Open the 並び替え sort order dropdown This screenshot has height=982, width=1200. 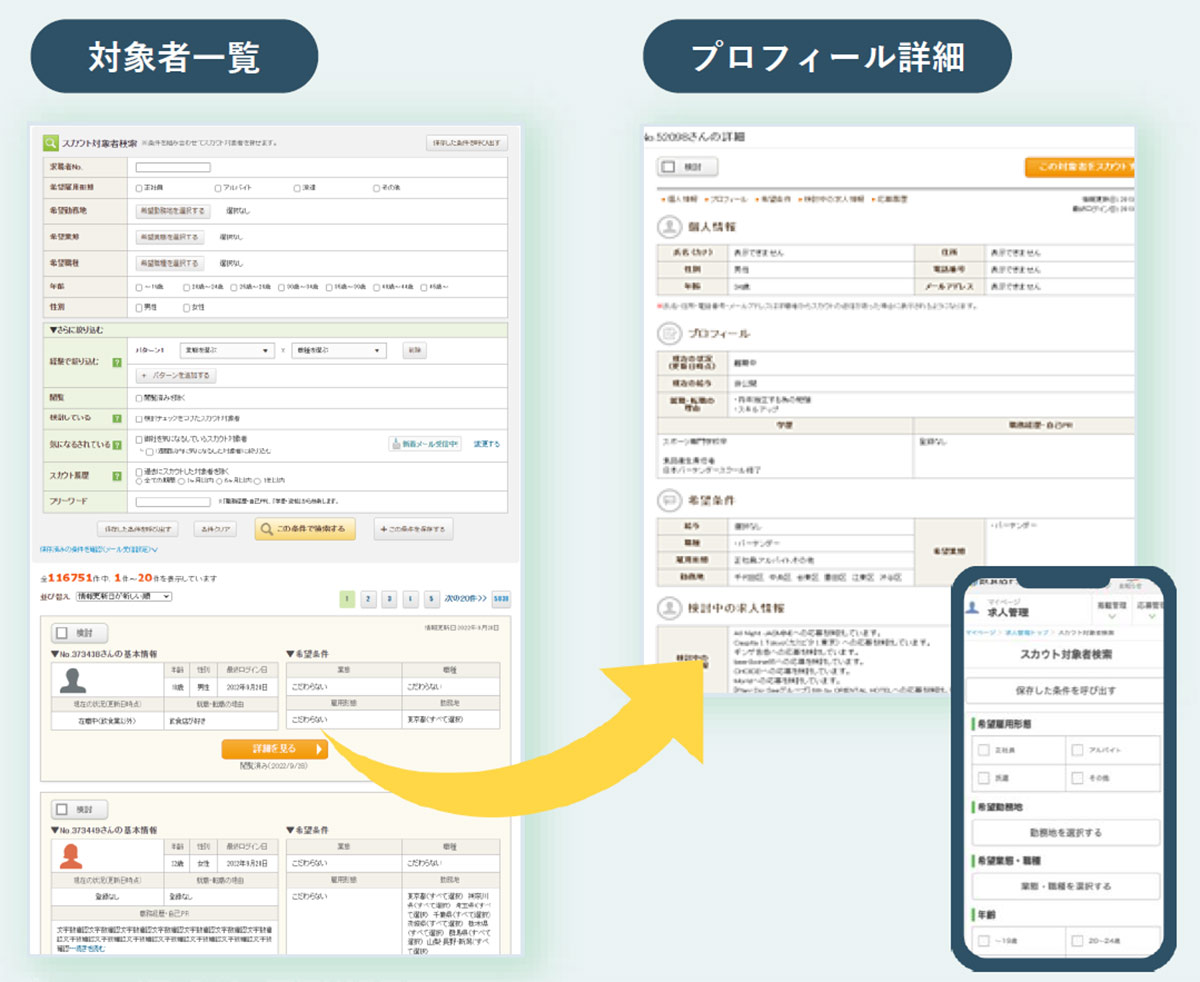125,597
